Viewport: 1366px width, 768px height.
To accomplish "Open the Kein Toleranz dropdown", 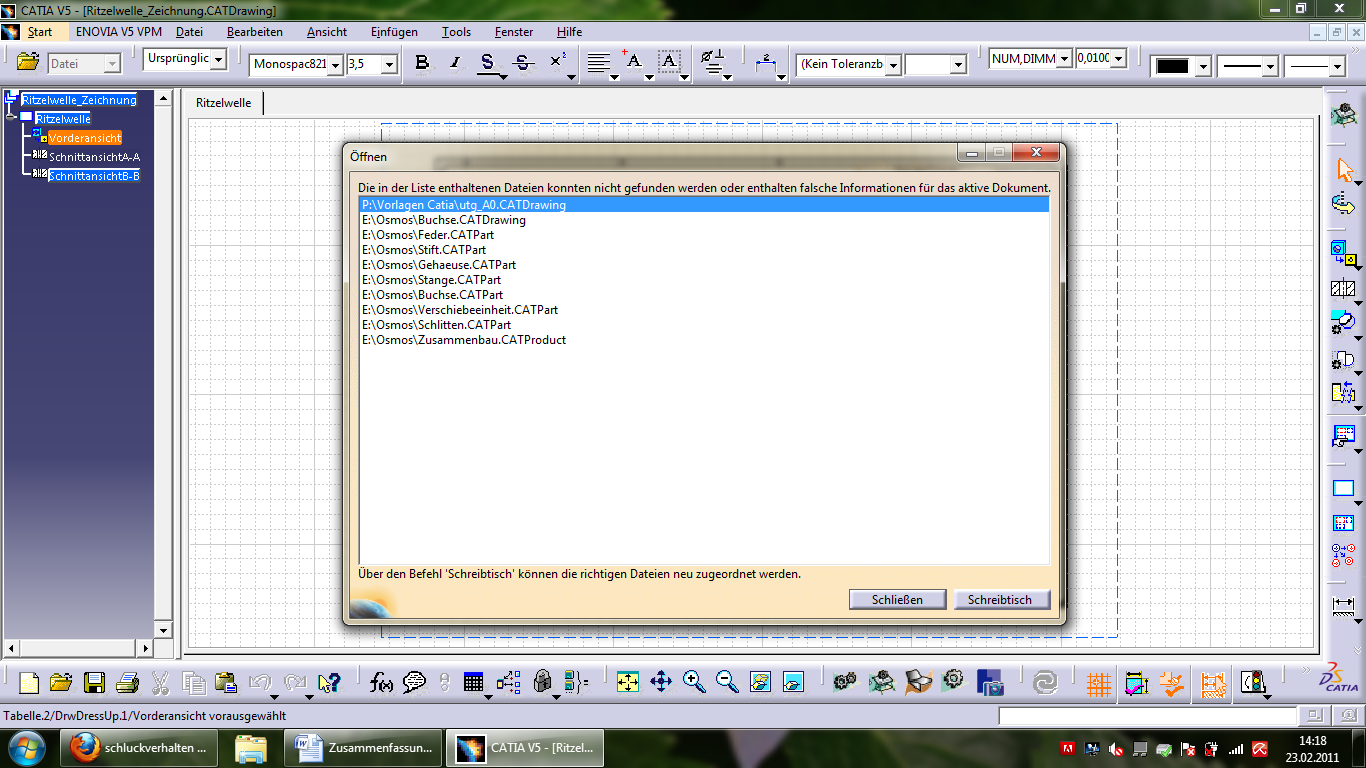I will (894, 64).
